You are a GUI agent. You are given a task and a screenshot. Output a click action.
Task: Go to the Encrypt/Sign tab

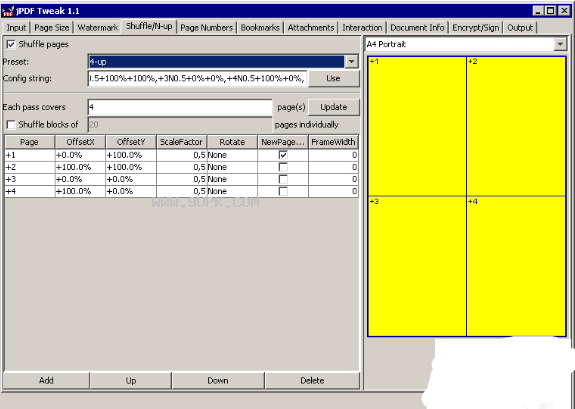click(x=476, y=28)
